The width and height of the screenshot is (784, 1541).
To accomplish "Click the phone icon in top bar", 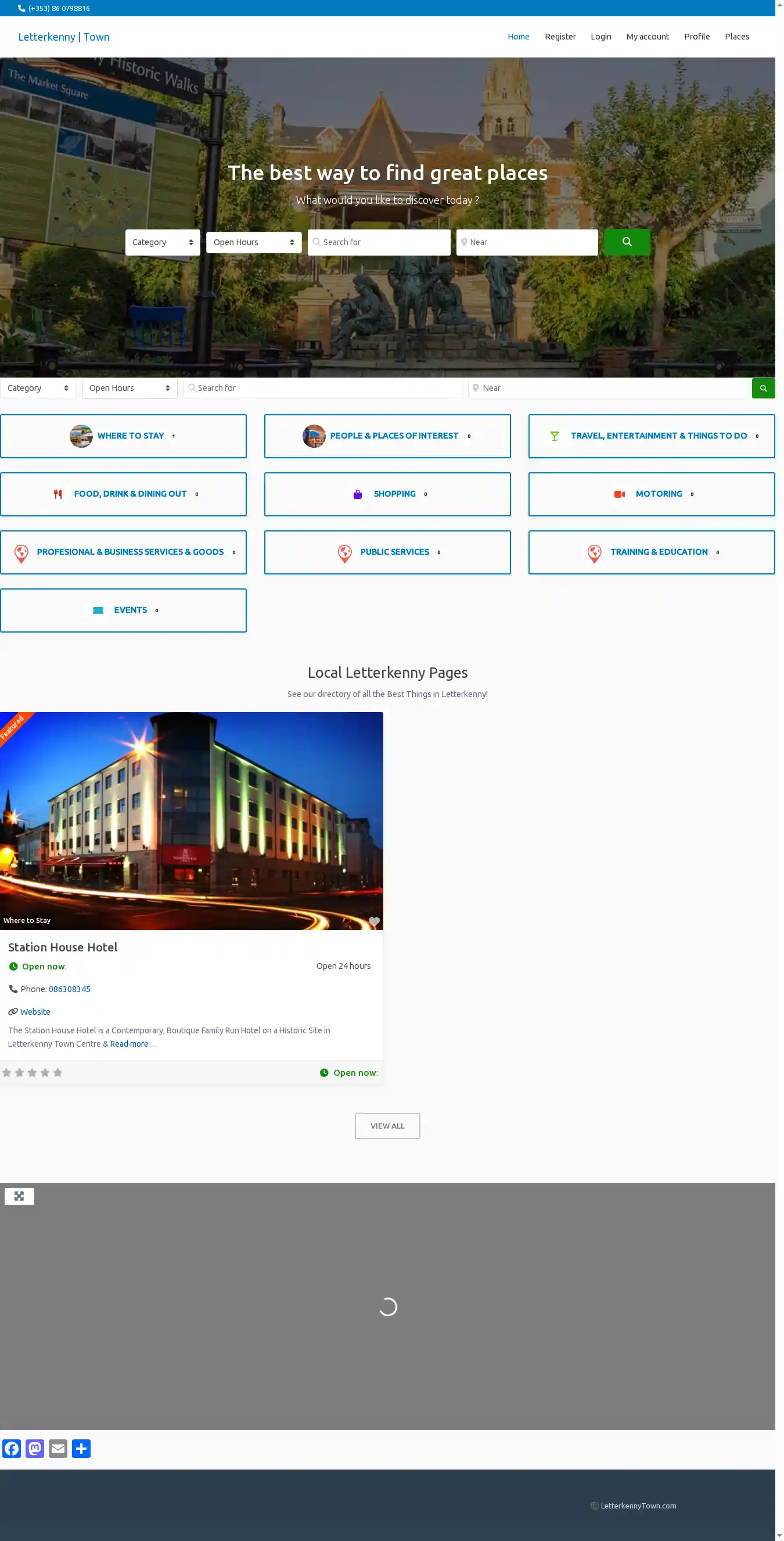I will pyautogui.click(x=21, y=8).
